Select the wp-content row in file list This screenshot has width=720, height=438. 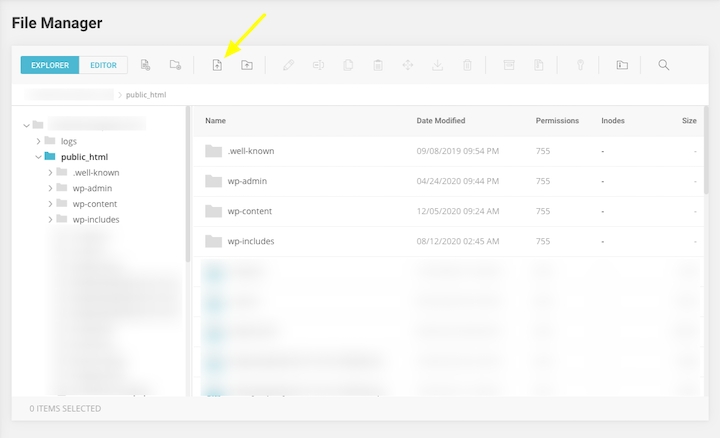pyautogui.click(x=449, y=211)
